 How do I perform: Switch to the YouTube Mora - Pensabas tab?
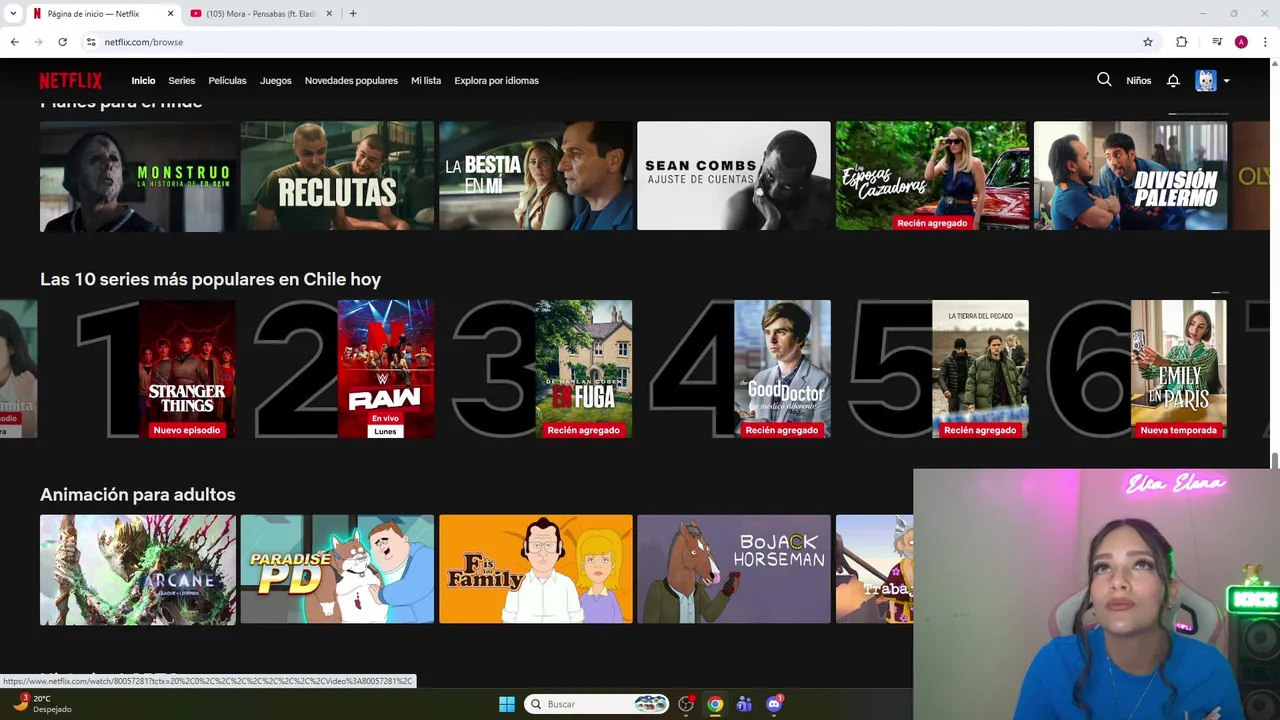(260, 14)
